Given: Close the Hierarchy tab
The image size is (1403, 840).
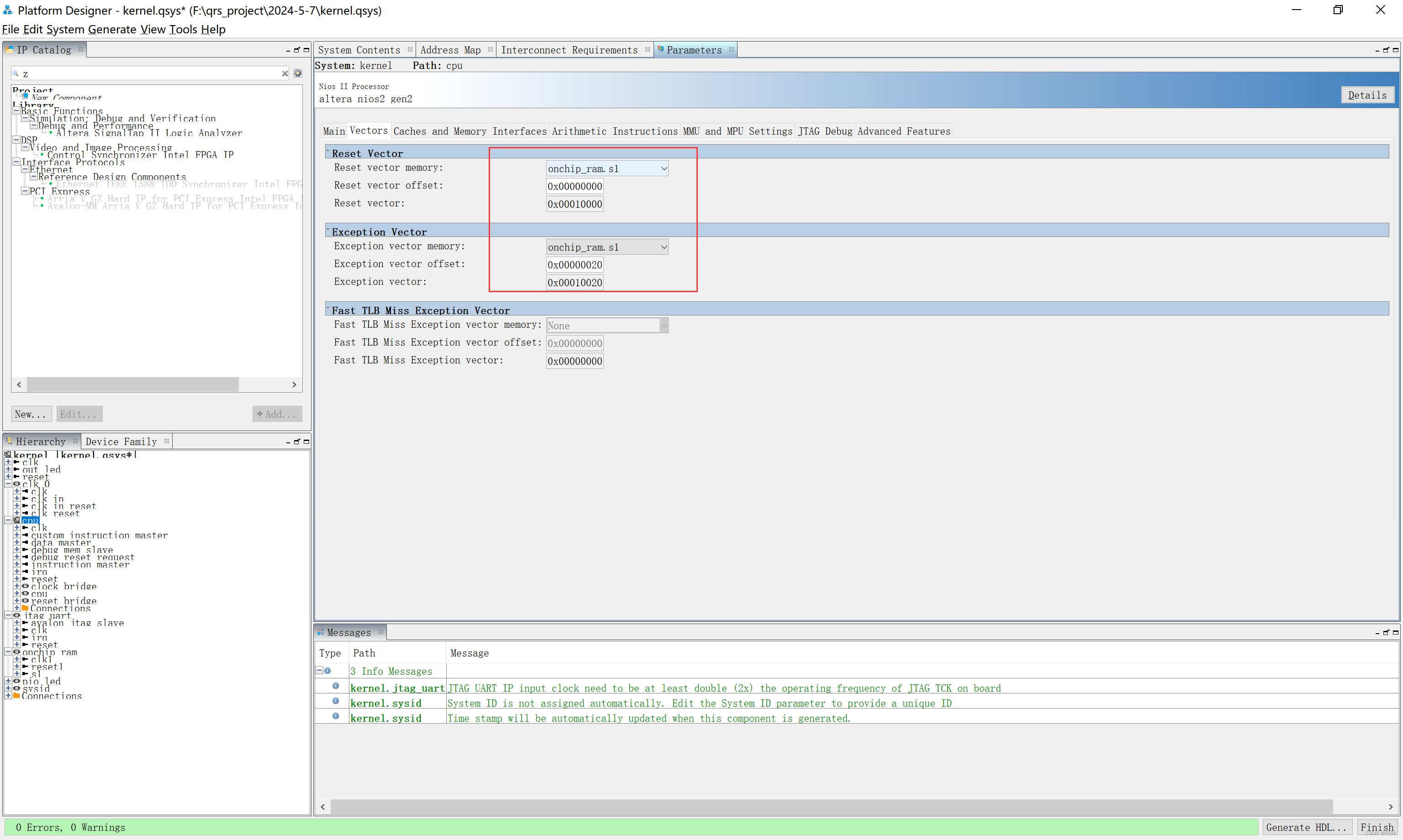Looking at the screenshot, I should [x=75, y=441].
